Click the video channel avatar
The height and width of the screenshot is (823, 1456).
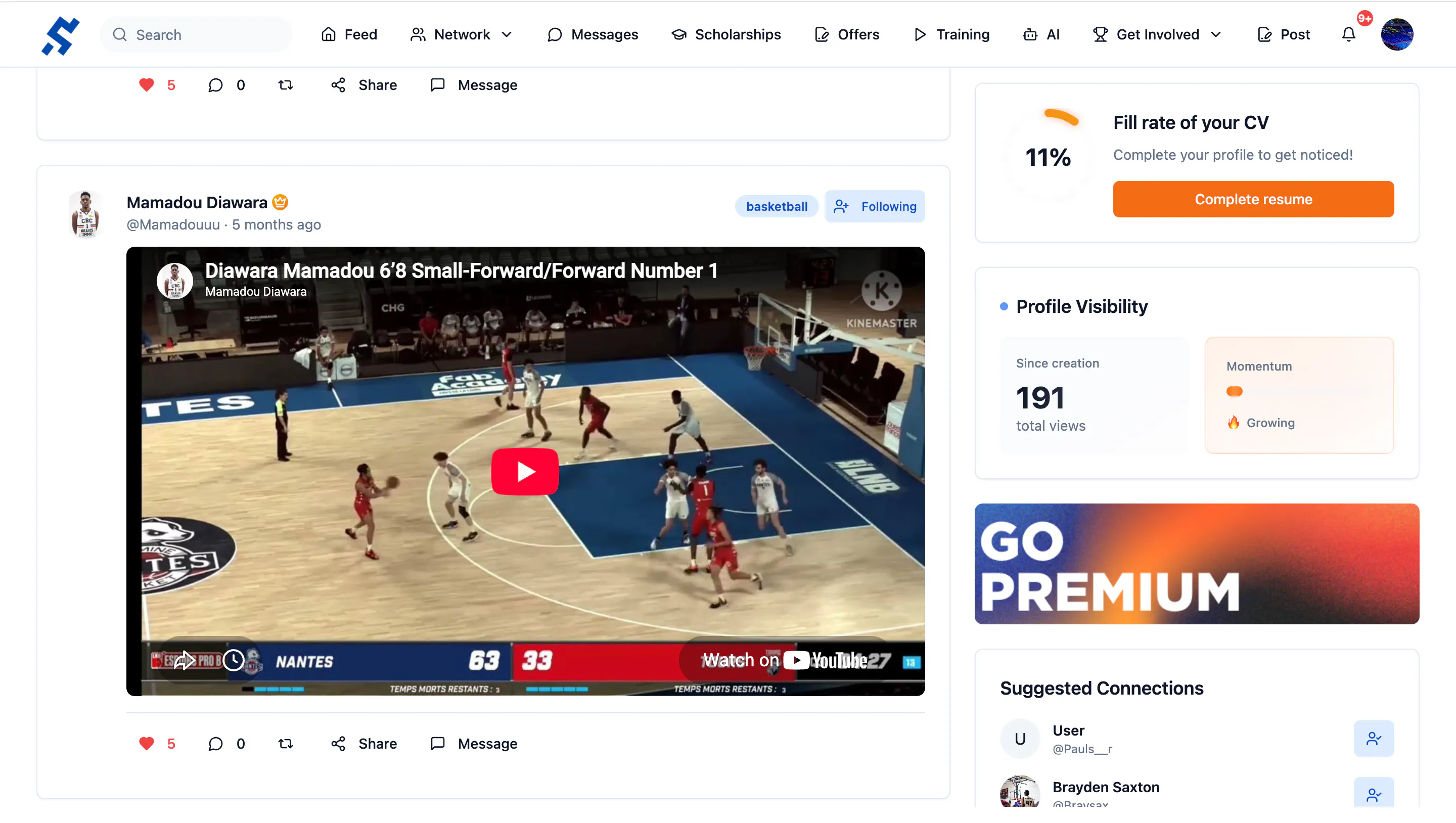click(x=174, y=281)
